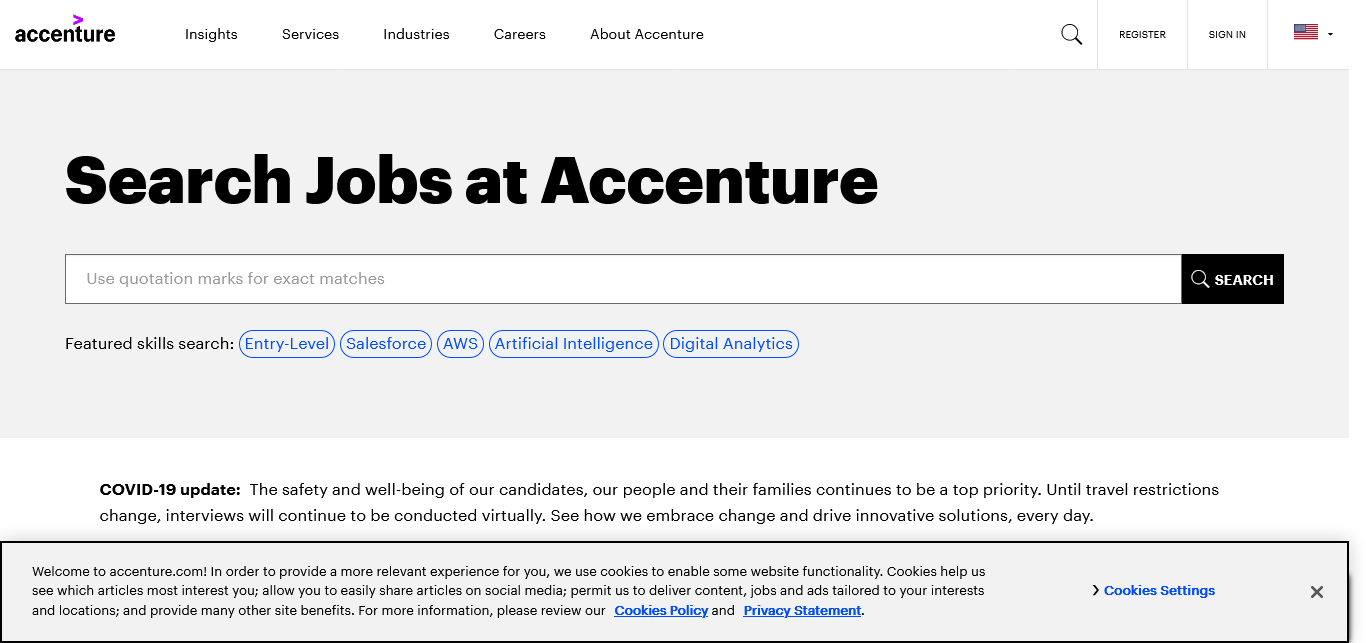Click the US flag country icon
1366x643 pixels.
coord(1305,32)
